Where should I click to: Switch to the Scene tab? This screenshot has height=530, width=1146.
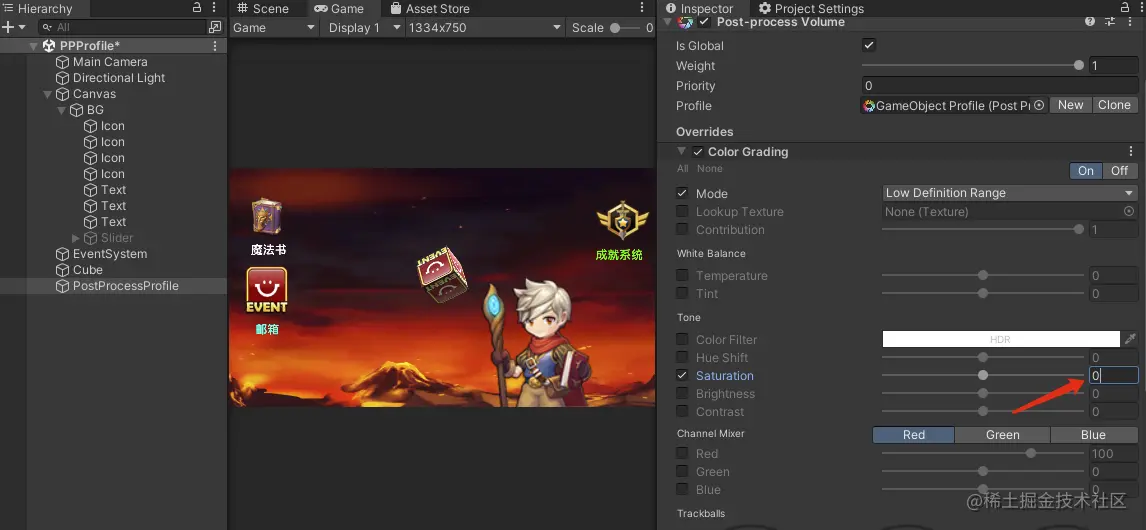(x=263, y=9)
